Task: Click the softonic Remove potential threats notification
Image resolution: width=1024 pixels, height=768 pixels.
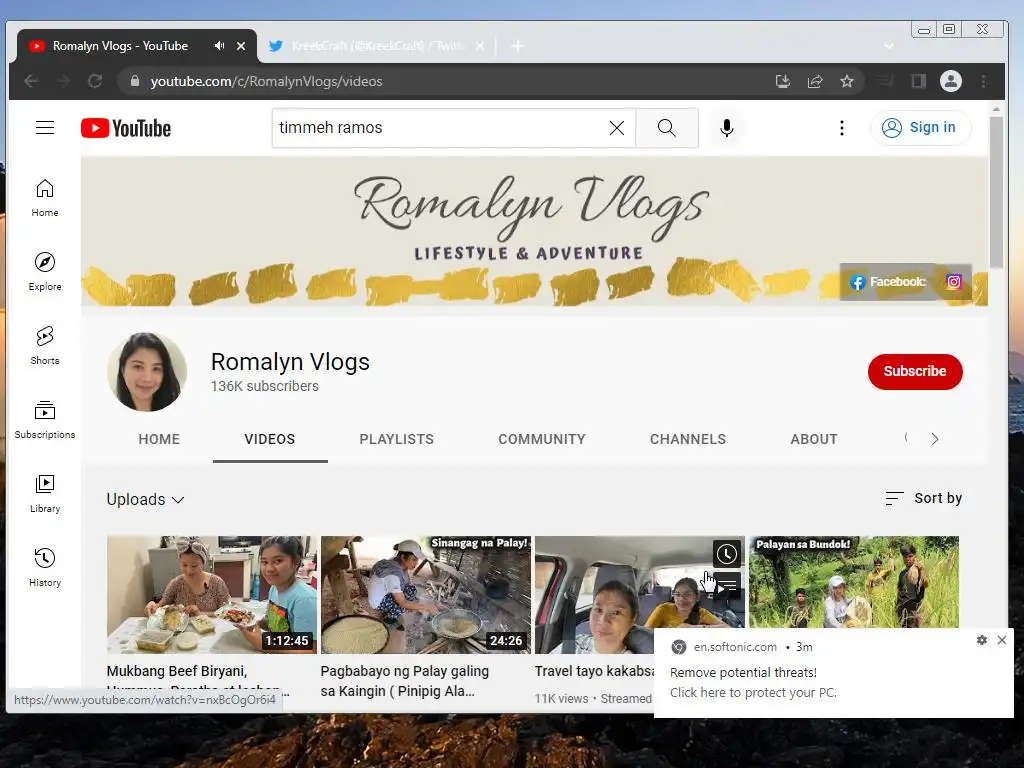Action: click(x=833, y=673)
